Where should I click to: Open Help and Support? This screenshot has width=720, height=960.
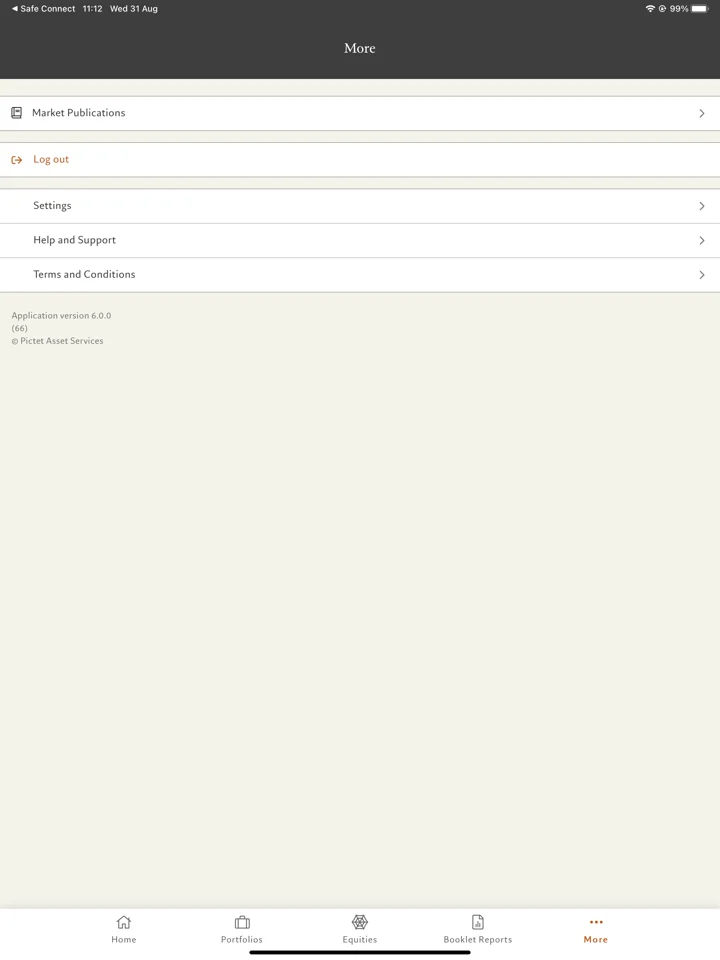(x=360, y=241)
